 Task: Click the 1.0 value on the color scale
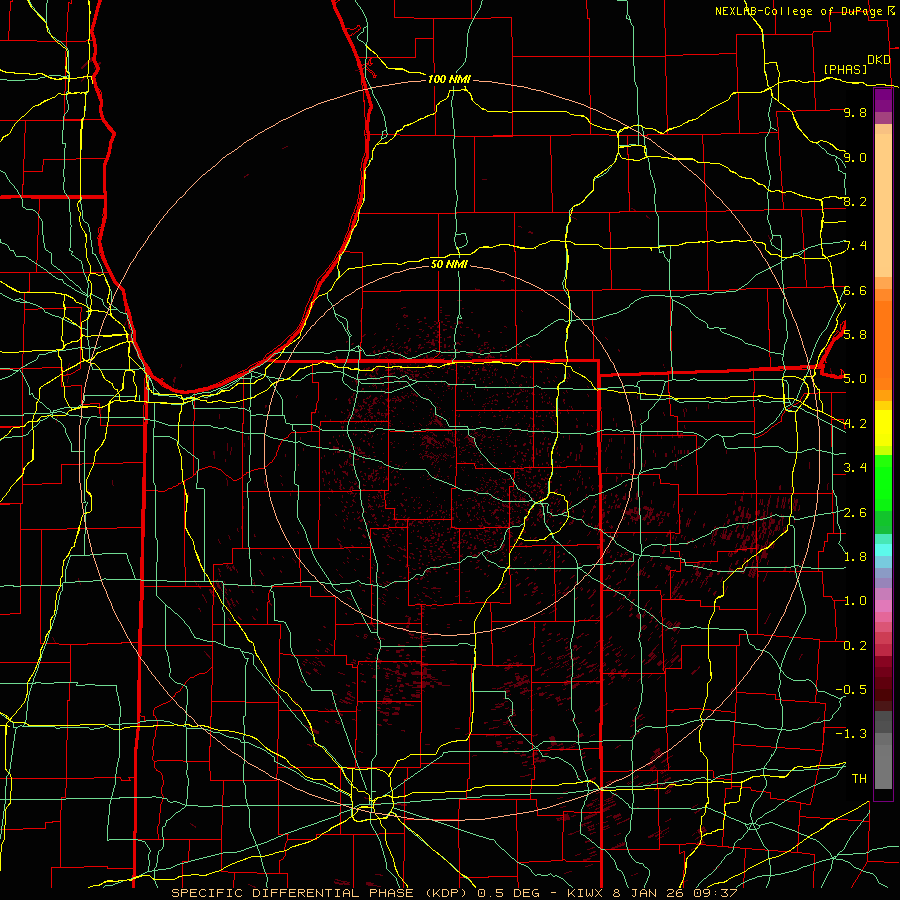(855, 600)
